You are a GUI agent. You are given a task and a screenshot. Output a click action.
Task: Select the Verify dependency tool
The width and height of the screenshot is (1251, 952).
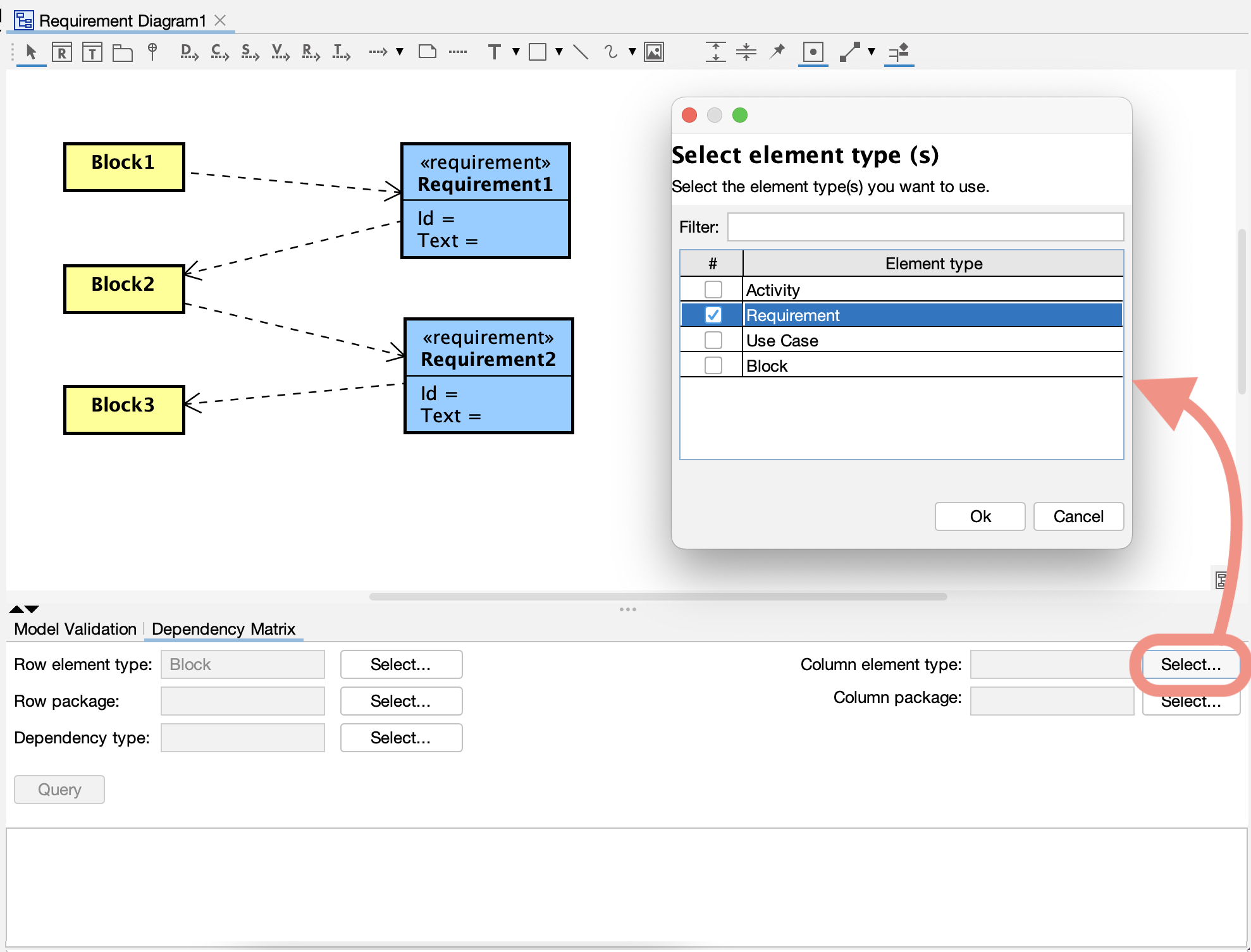(279, 52)
